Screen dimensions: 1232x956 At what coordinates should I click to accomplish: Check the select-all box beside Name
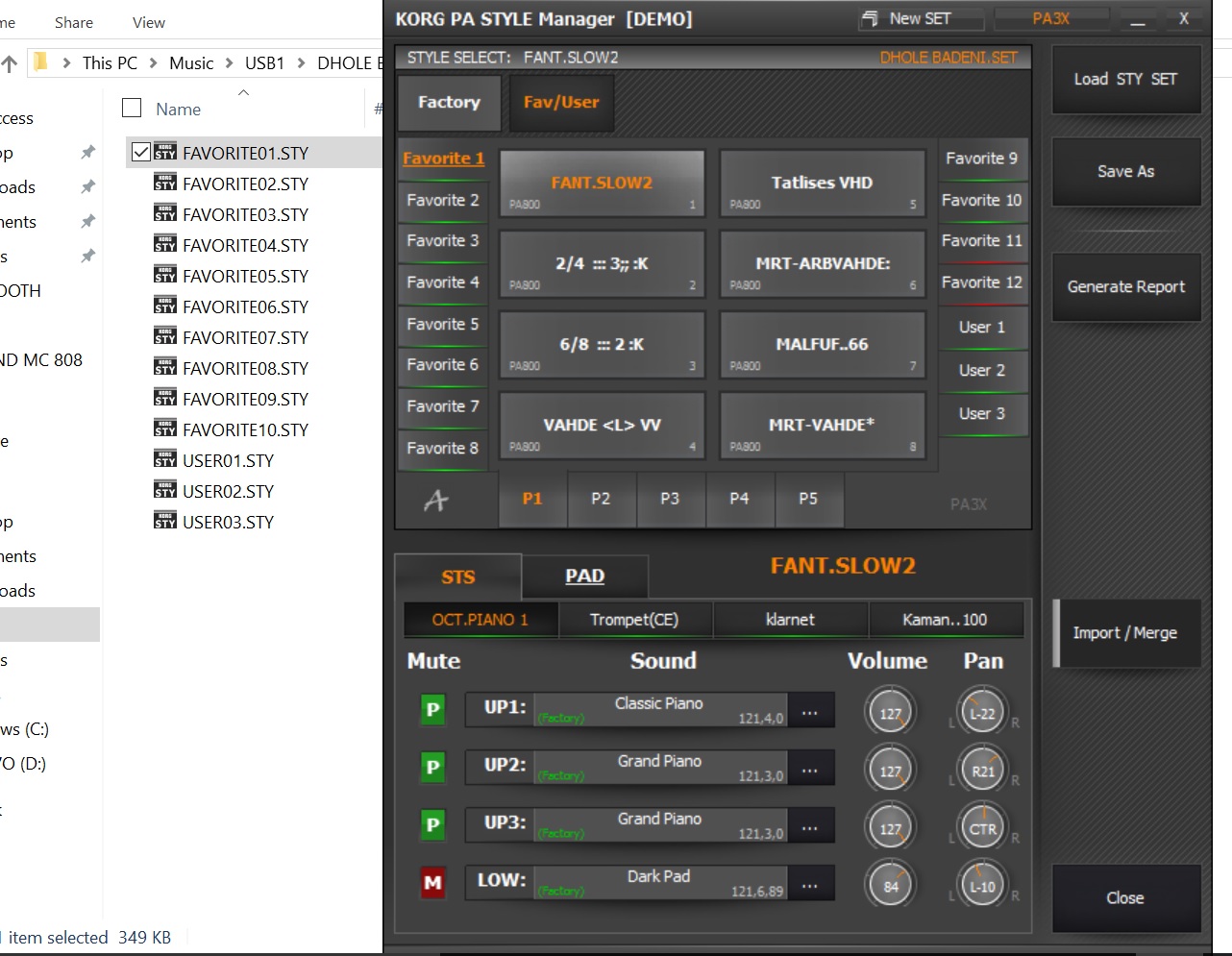coord(132,108)
